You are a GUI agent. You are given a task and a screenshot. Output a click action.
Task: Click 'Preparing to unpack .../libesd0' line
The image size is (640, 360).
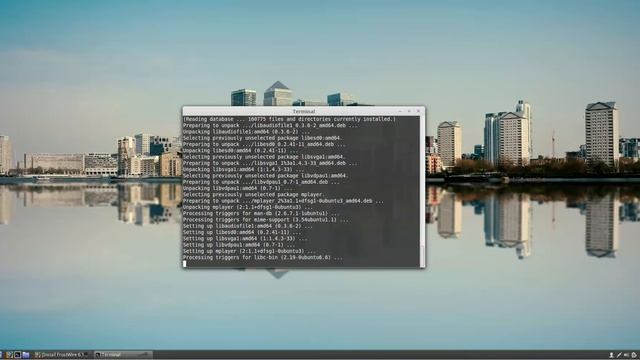(264, 144)
